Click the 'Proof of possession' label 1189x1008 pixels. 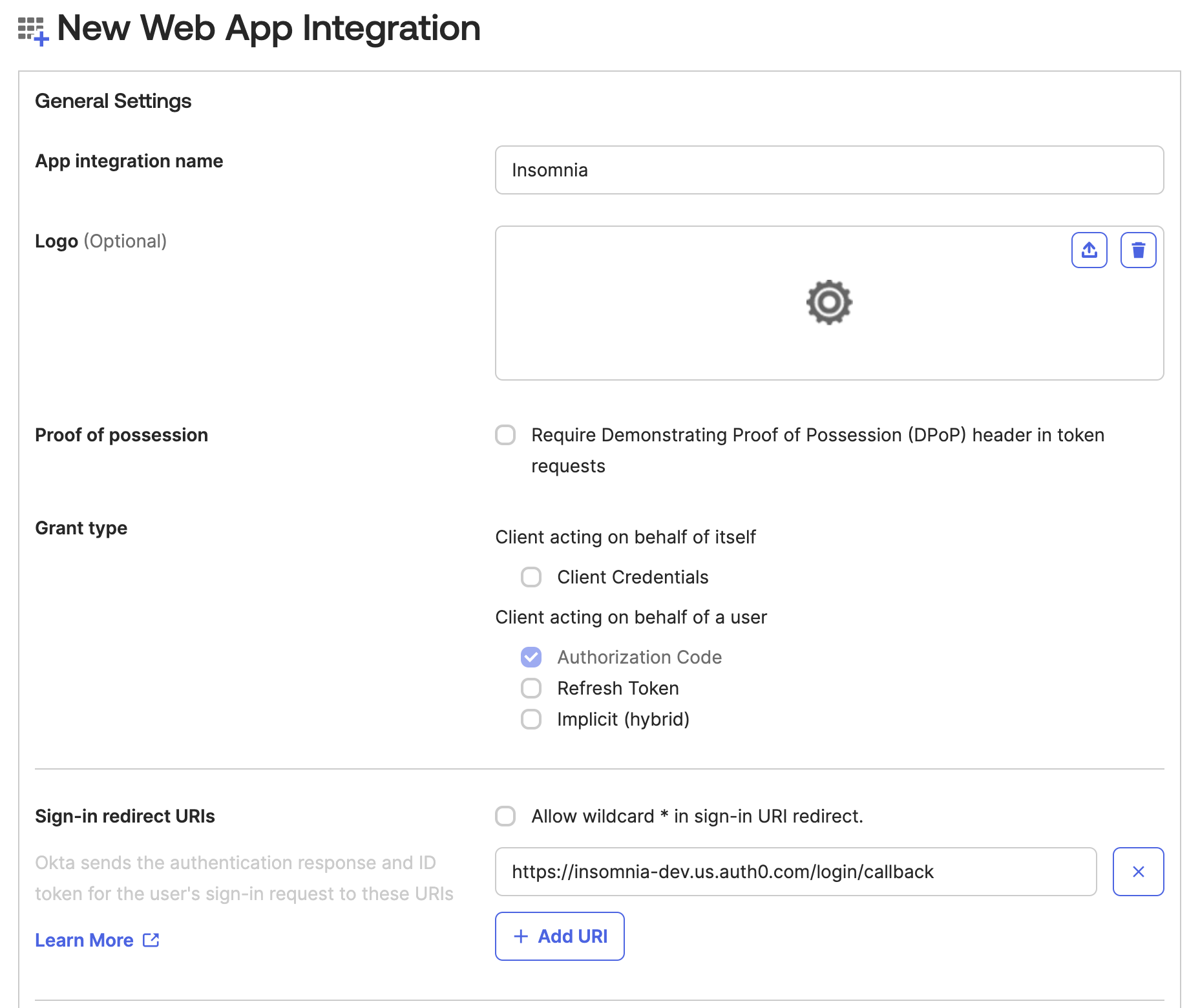[121, 435]
